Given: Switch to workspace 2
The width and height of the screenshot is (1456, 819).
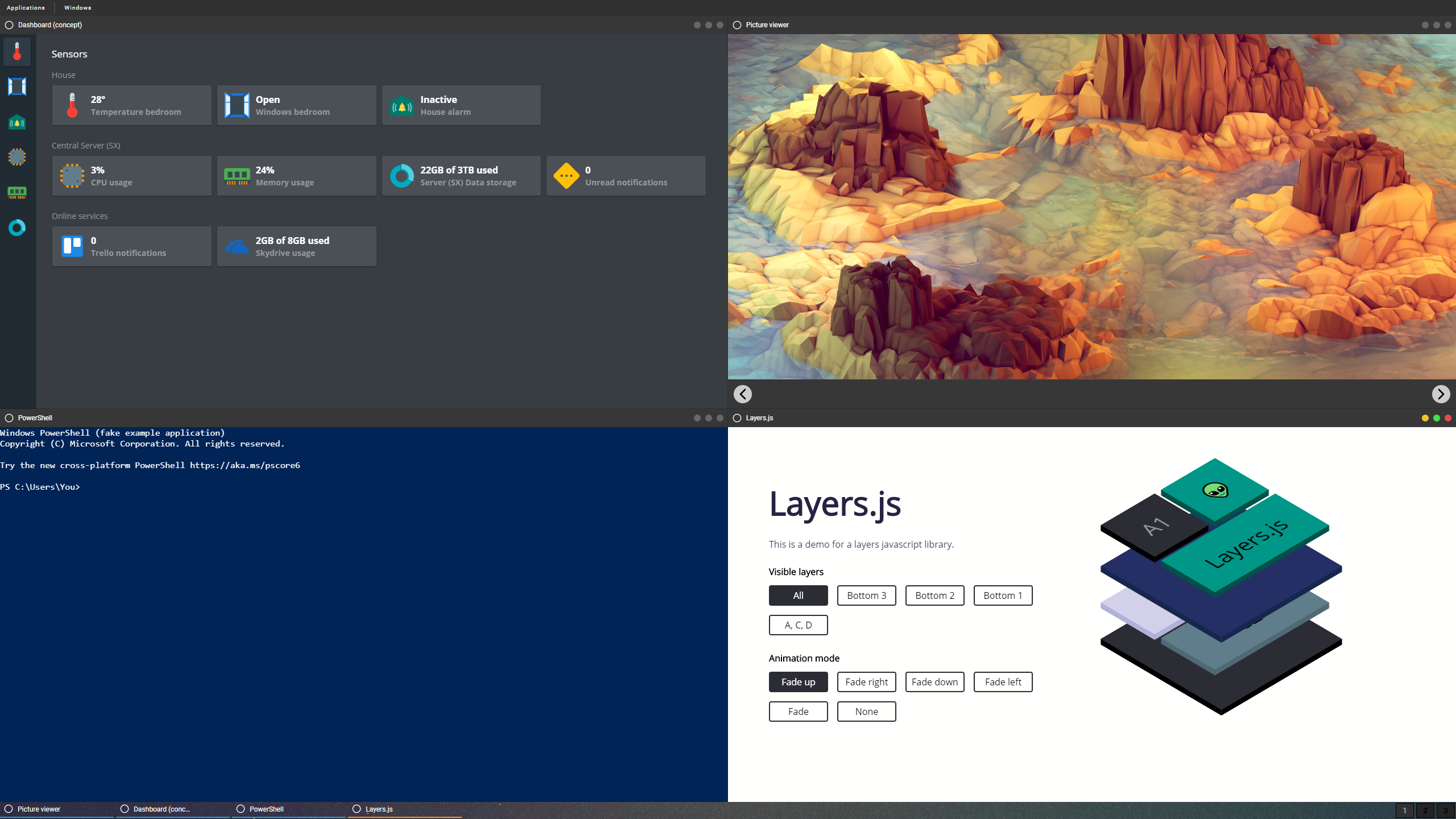Looking at the screenshot, I should (x=1425, y=810).
